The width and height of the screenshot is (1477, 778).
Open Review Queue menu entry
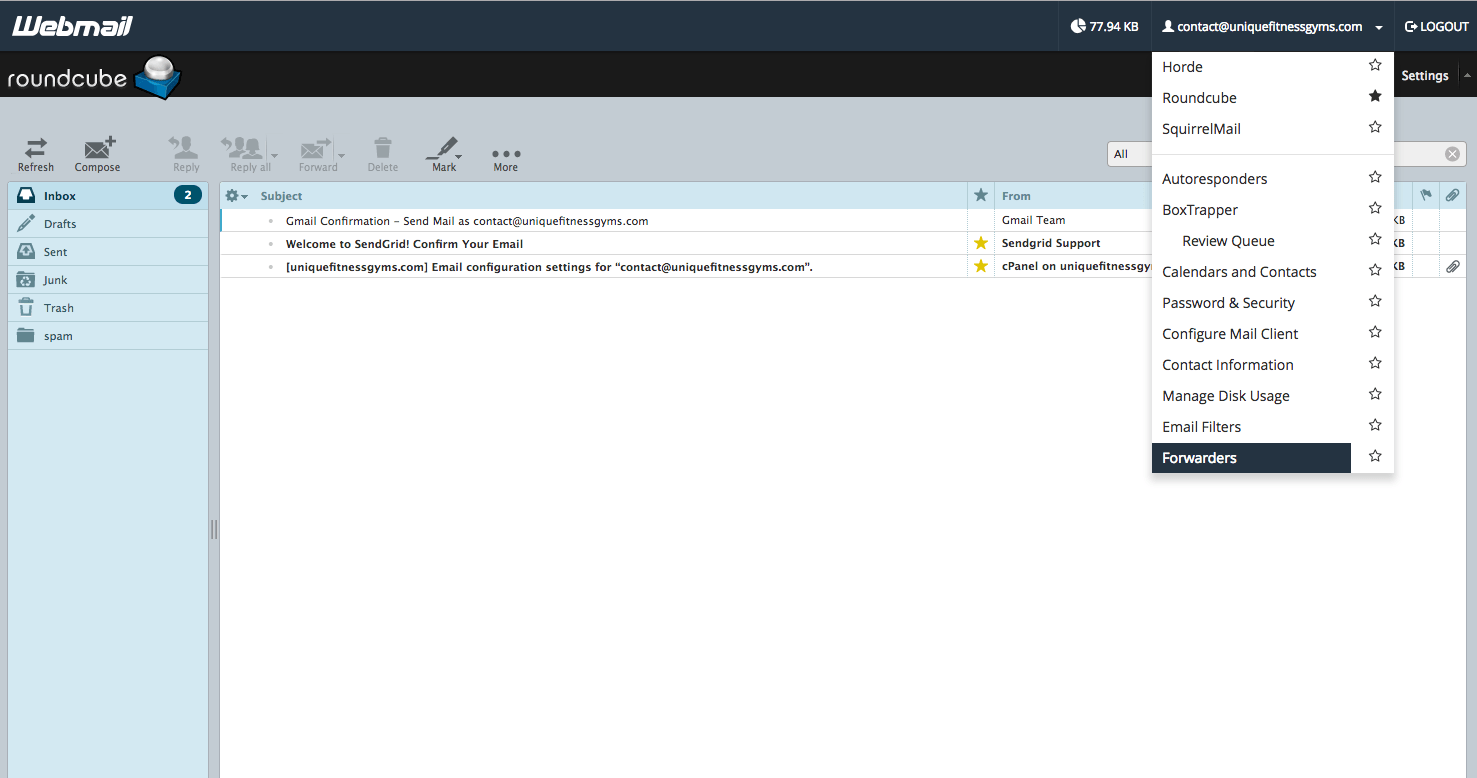[x=1252, y=241]
